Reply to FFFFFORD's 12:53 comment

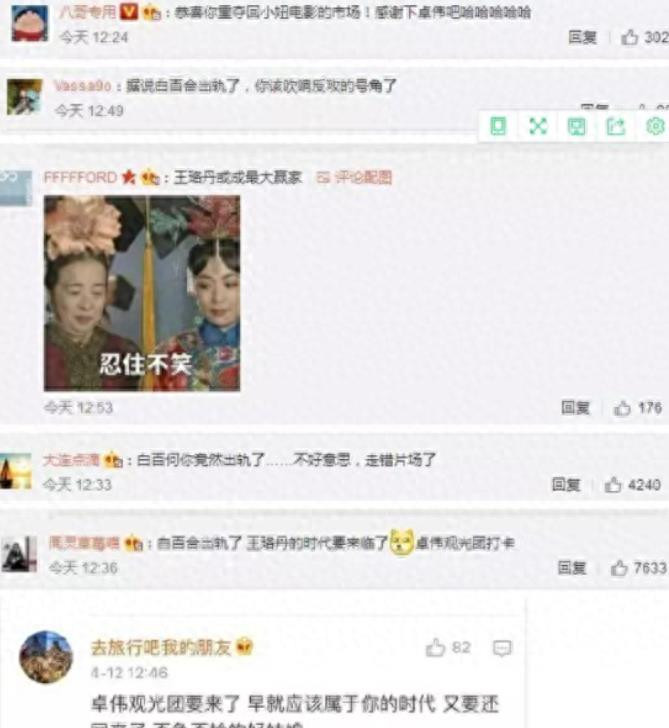pyautogui.click(x=575, y=408)
